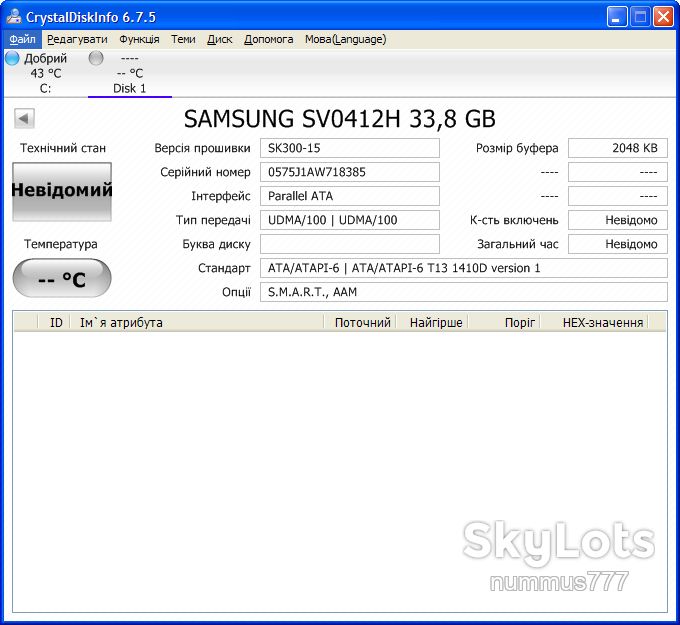This screenshot has width=680, height=625.
Task: Open the Функція menu
Action: point(139,39)
